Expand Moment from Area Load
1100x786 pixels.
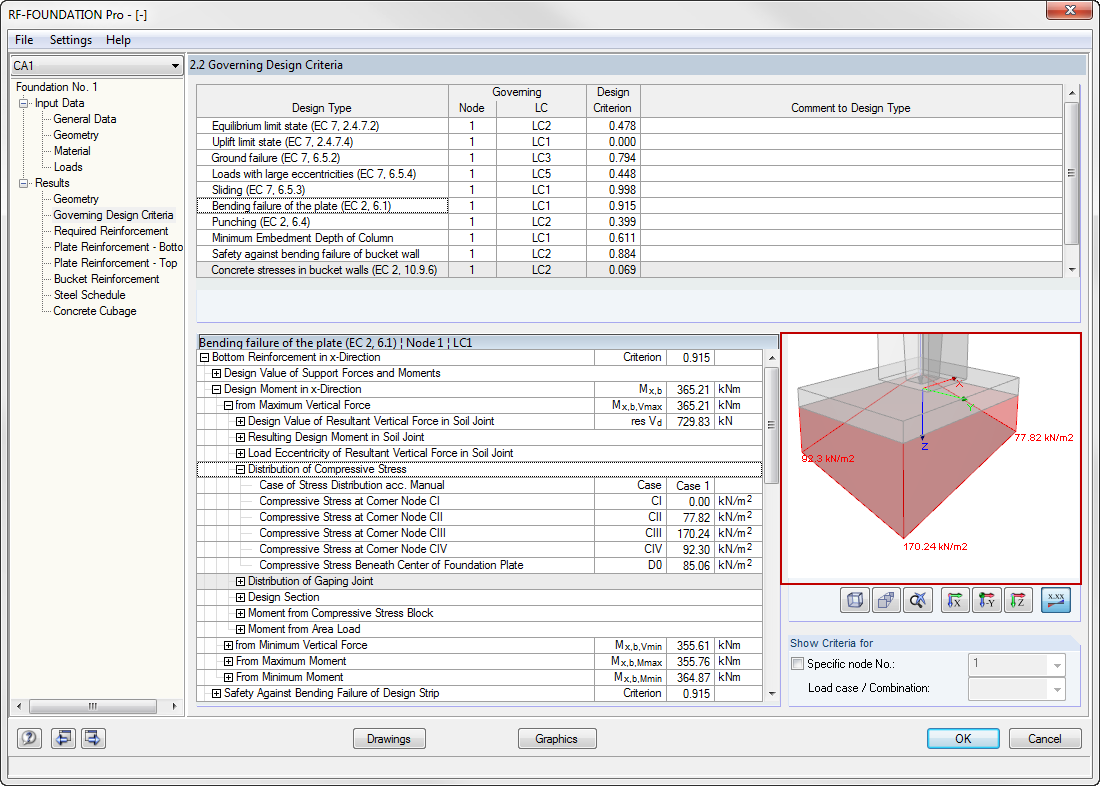click(x=241, y=630)
